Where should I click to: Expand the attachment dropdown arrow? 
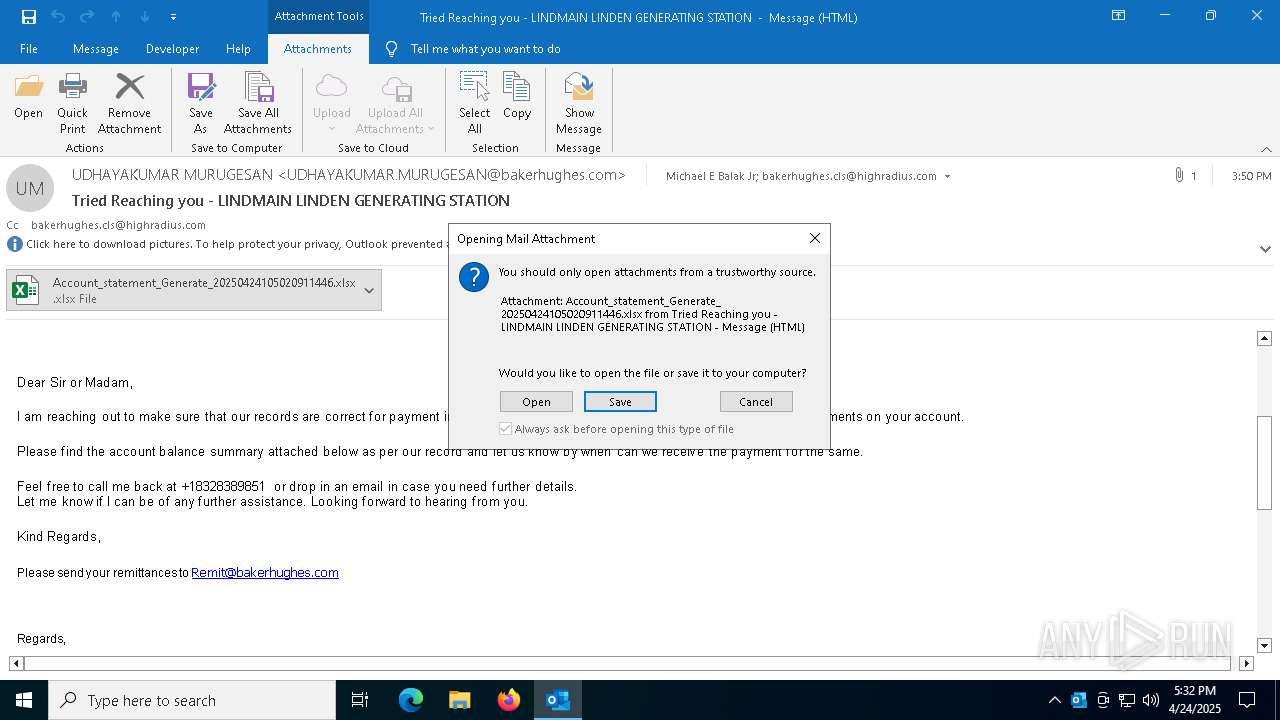click(x=369, y=290)
